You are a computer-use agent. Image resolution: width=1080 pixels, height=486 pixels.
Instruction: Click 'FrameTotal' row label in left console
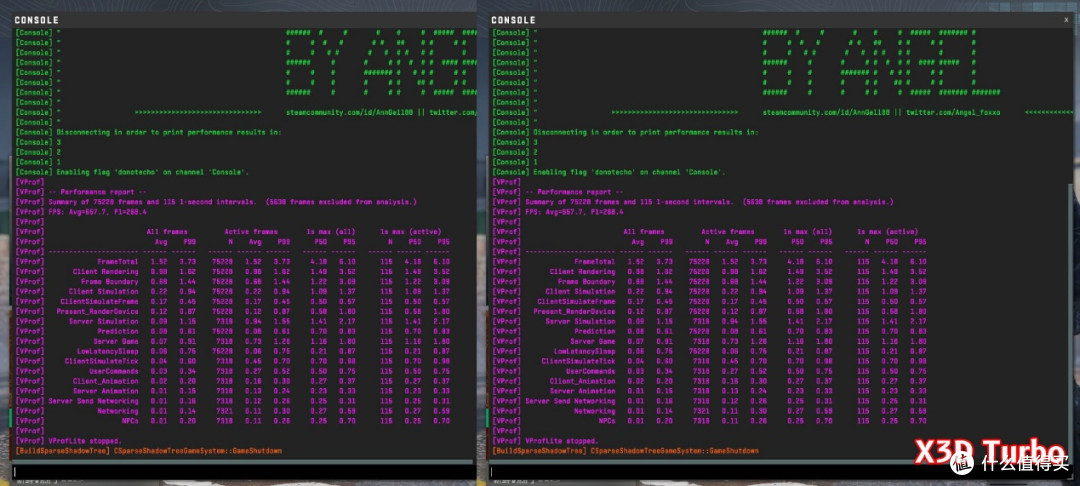(118, 262)
